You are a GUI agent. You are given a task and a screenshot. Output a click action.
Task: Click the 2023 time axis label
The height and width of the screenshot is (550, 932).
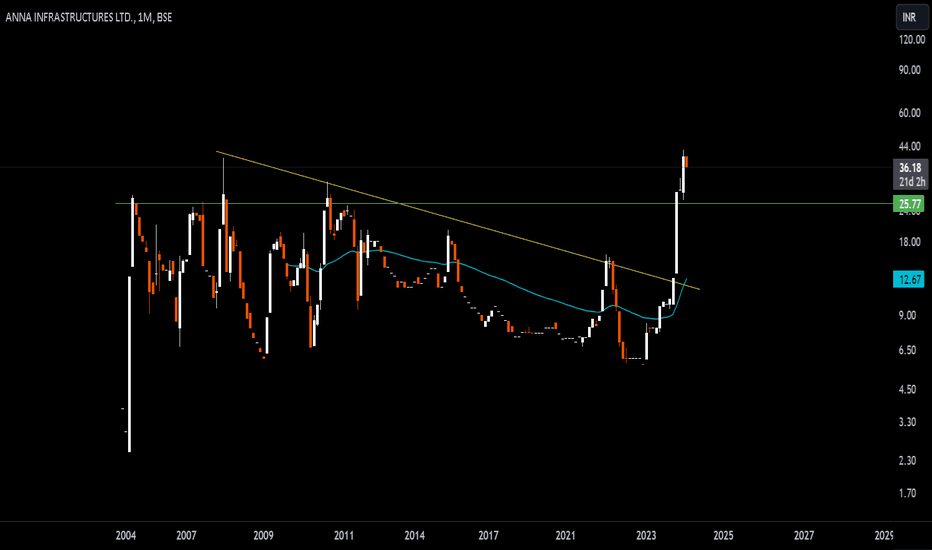pos(646,535)
